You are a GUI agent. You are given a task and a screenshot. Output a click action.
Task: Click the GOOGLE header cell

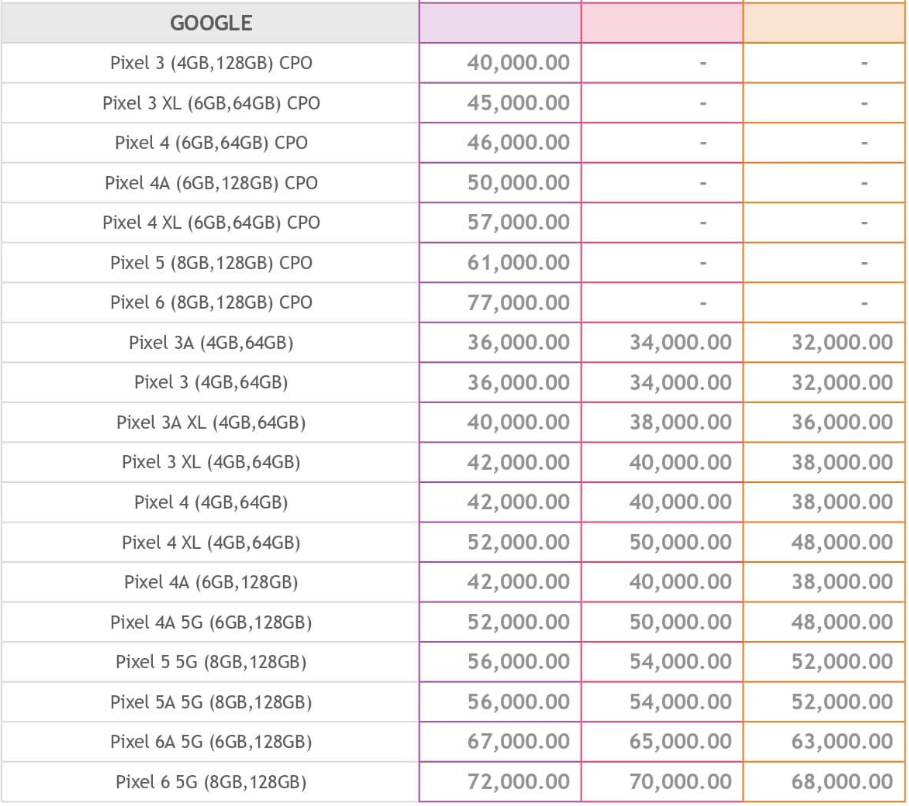point(210,23)
